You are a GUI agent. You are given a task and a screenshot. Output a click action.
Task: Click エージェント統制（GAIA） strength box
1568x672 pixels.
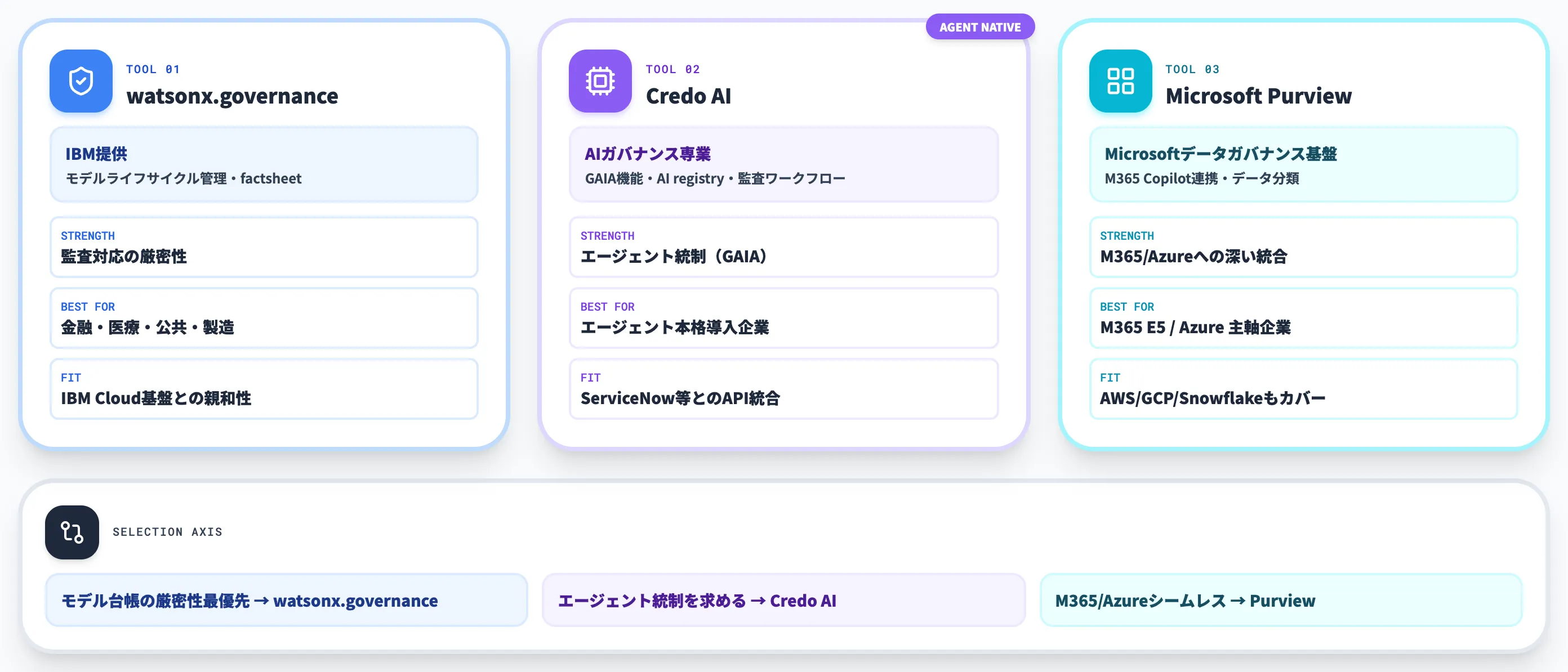point(783,247)
